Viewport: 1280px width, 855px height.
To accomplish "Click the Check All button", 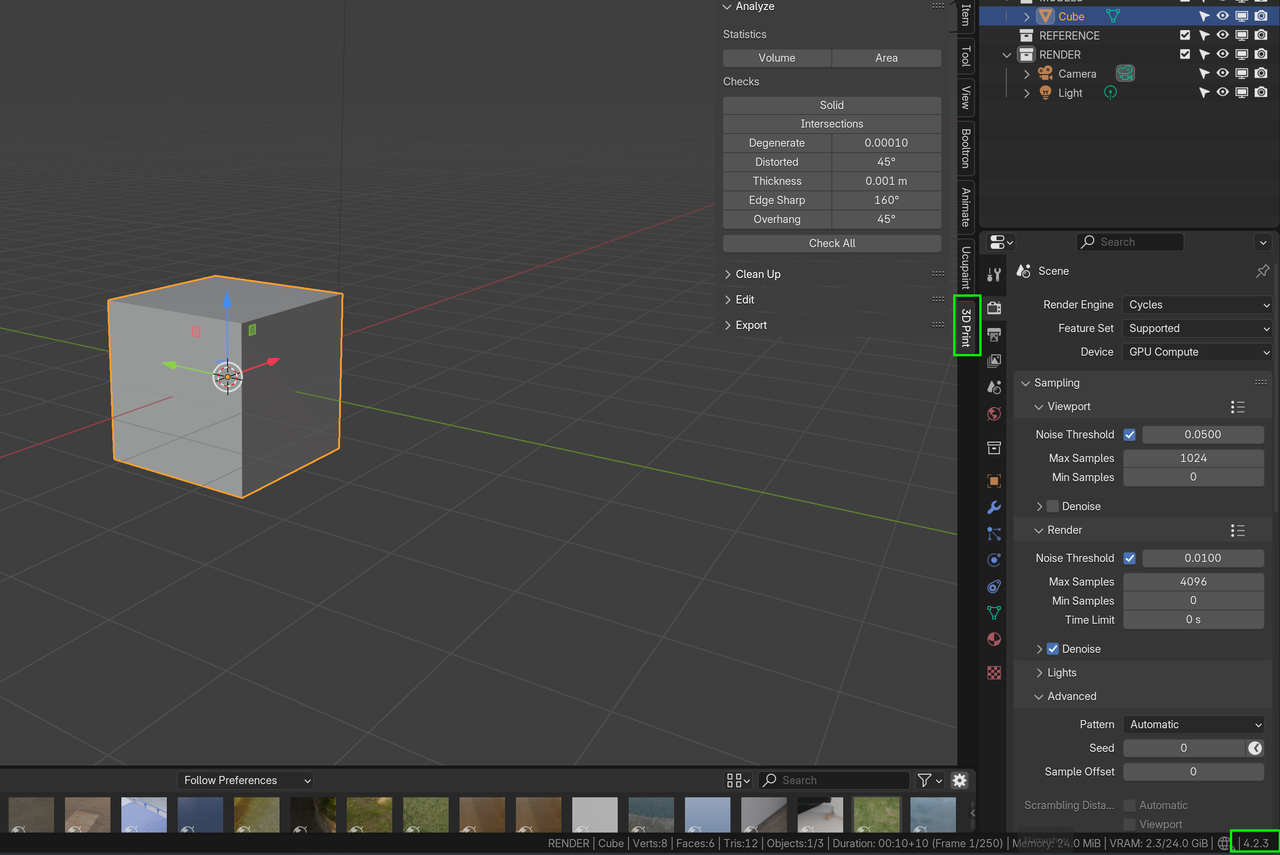I will pyautogui.click(x=831, y=243).
